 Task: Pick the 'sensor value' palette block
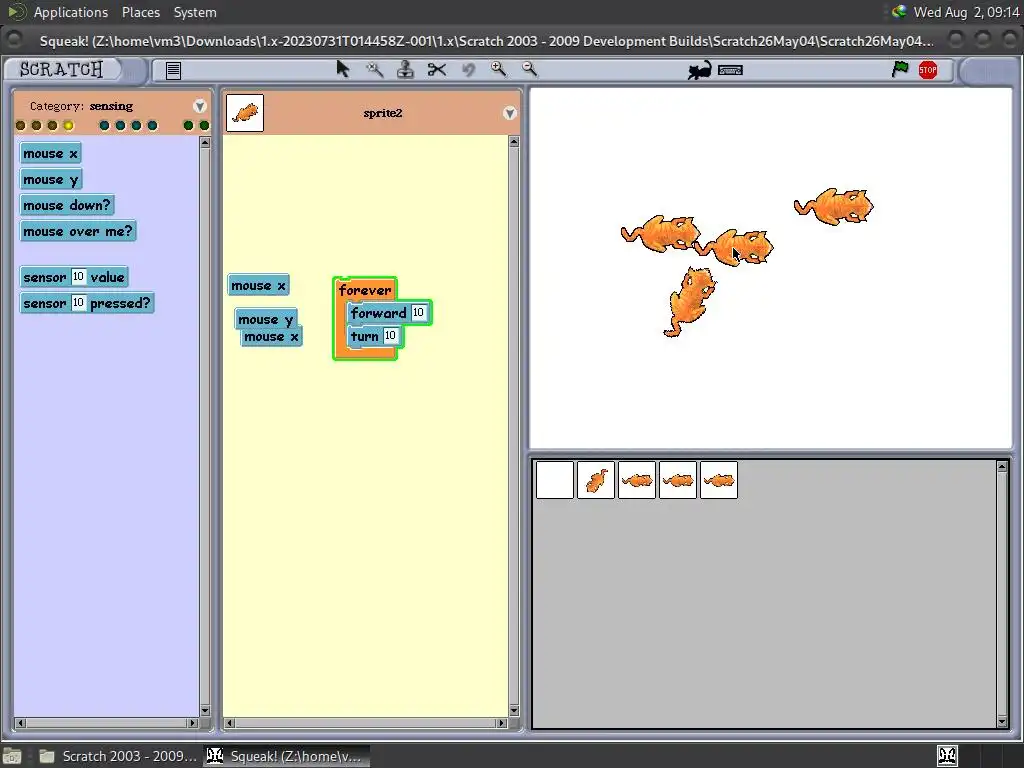[74, 277]
